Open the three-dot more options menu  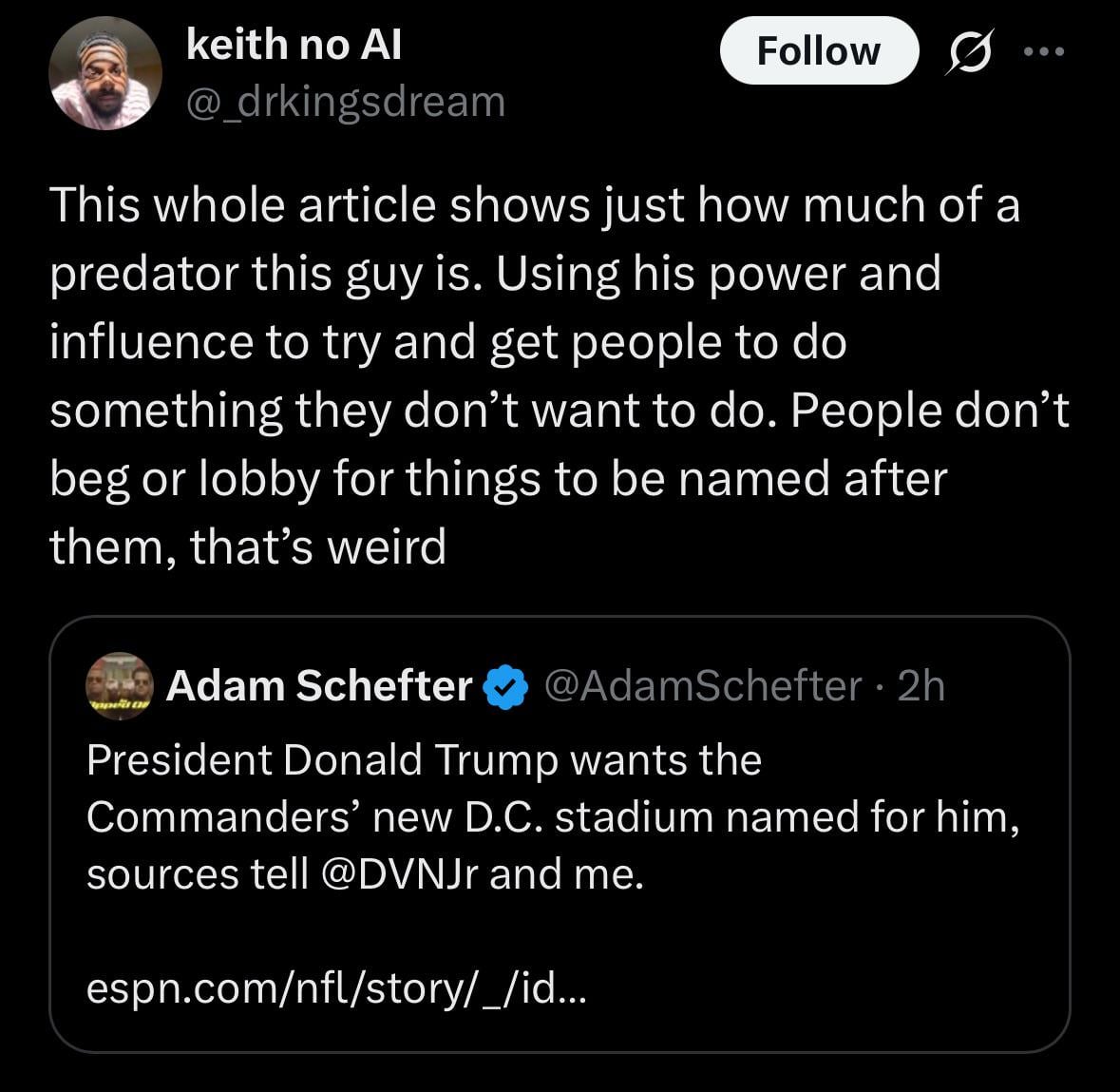(1044, 51)
